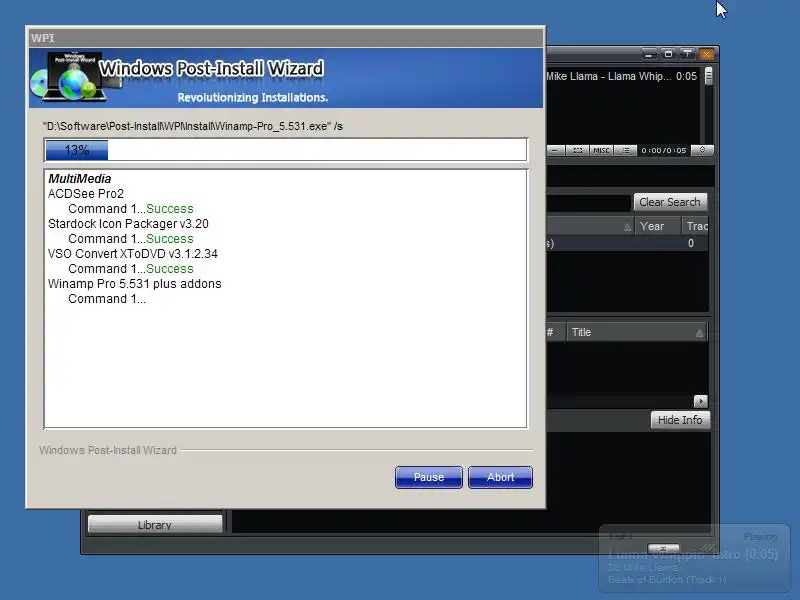Click Winamp playlist time display 0:00/0:05
800x600 pixels.
(x=664, y=151)
